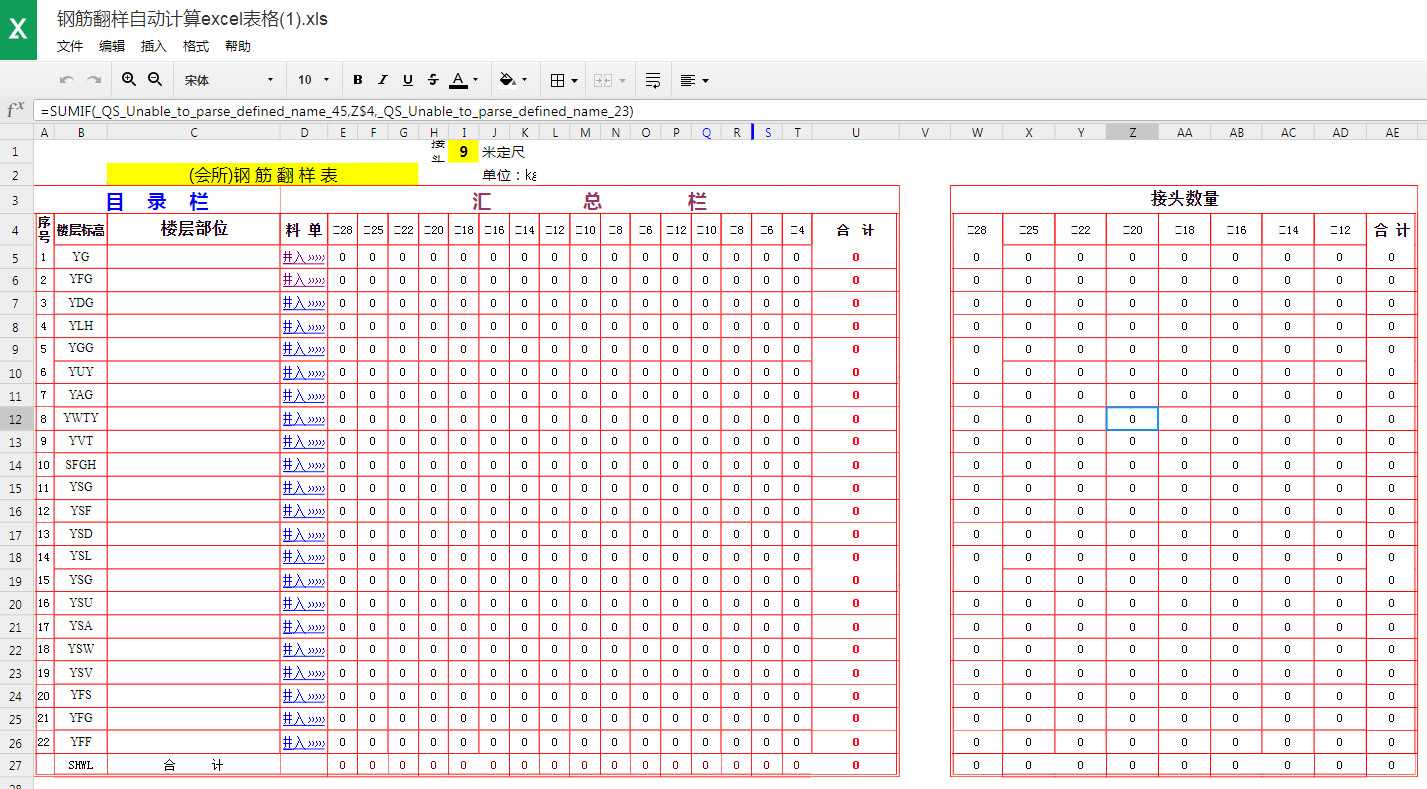1427x789 pixels.
Task: Expand the borders dropdown arrow
Action: (575, 80)
